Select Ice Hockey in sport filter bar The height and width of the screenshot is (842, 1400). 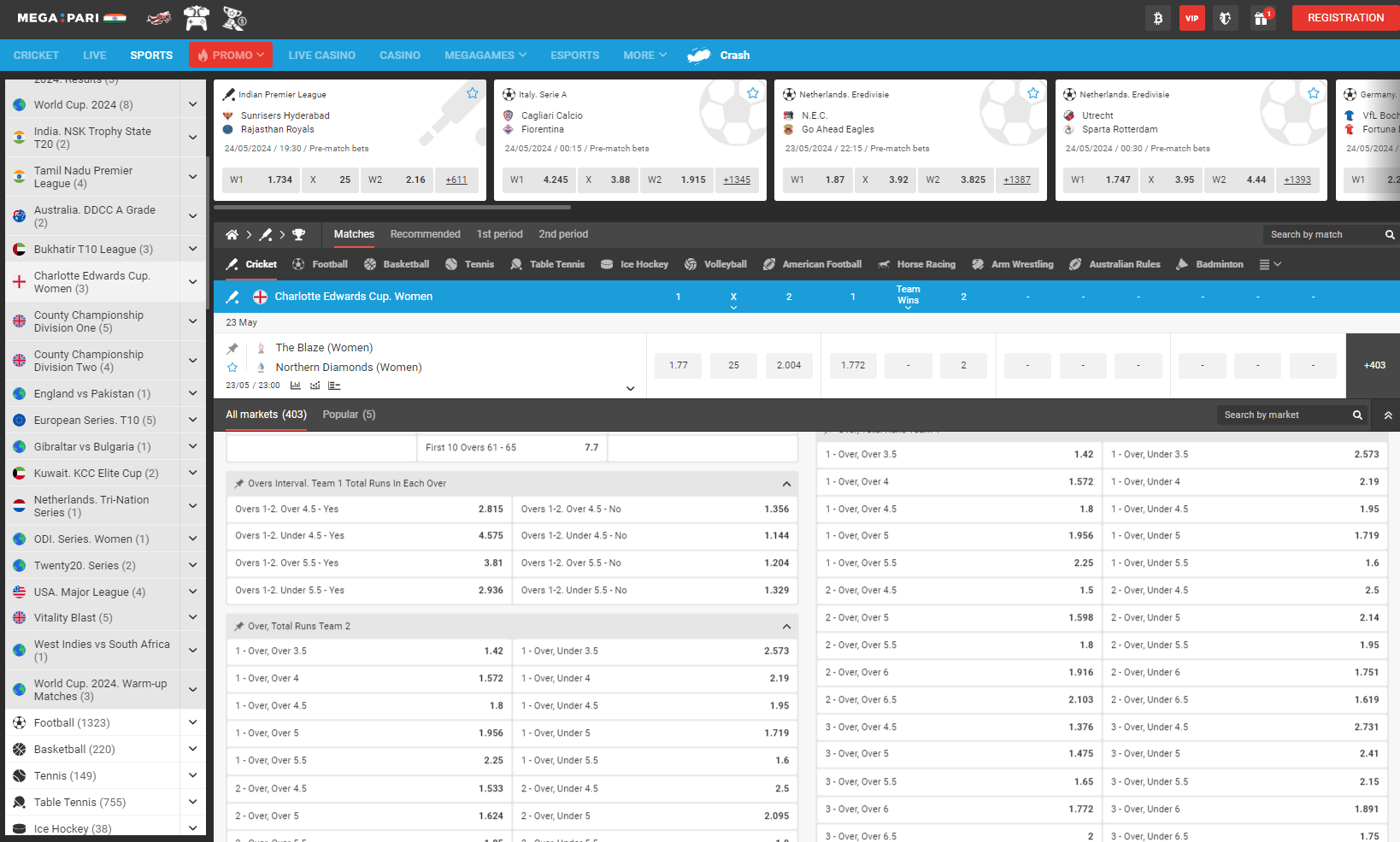point(634,265)
